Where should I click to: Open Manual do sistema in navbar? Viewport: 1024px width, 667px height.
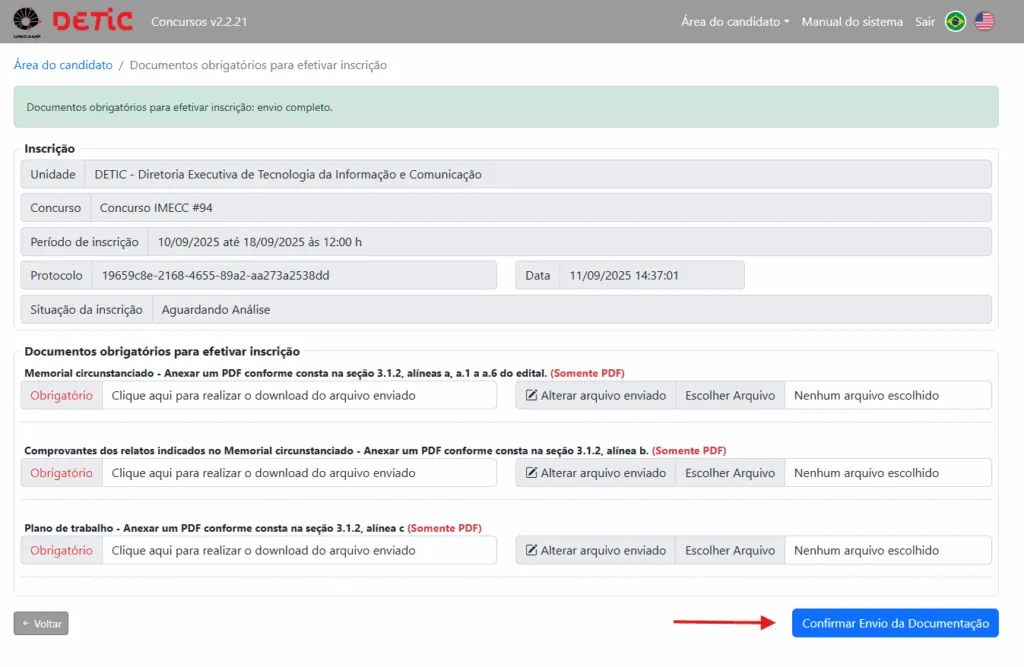coord(852,21)
